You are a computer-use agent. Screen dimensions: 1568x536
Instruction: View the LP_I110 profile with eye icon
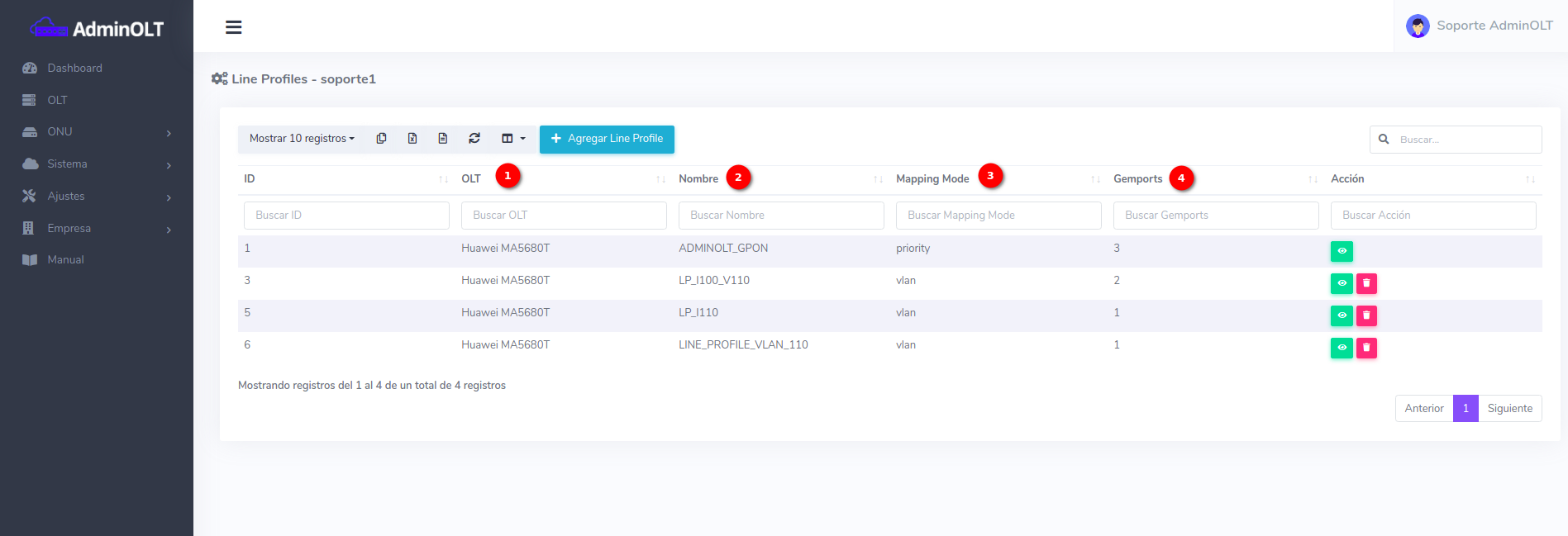point(1342,315)
